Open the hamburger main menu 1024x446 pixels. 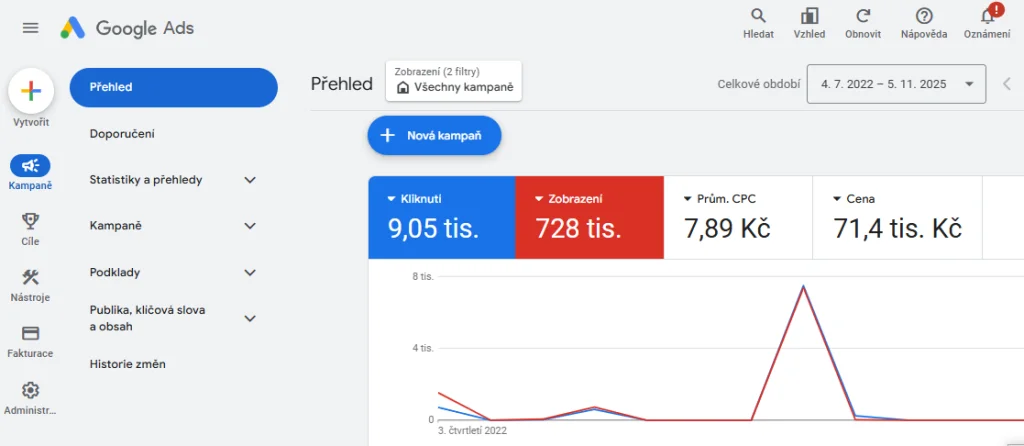pos(31,28)
